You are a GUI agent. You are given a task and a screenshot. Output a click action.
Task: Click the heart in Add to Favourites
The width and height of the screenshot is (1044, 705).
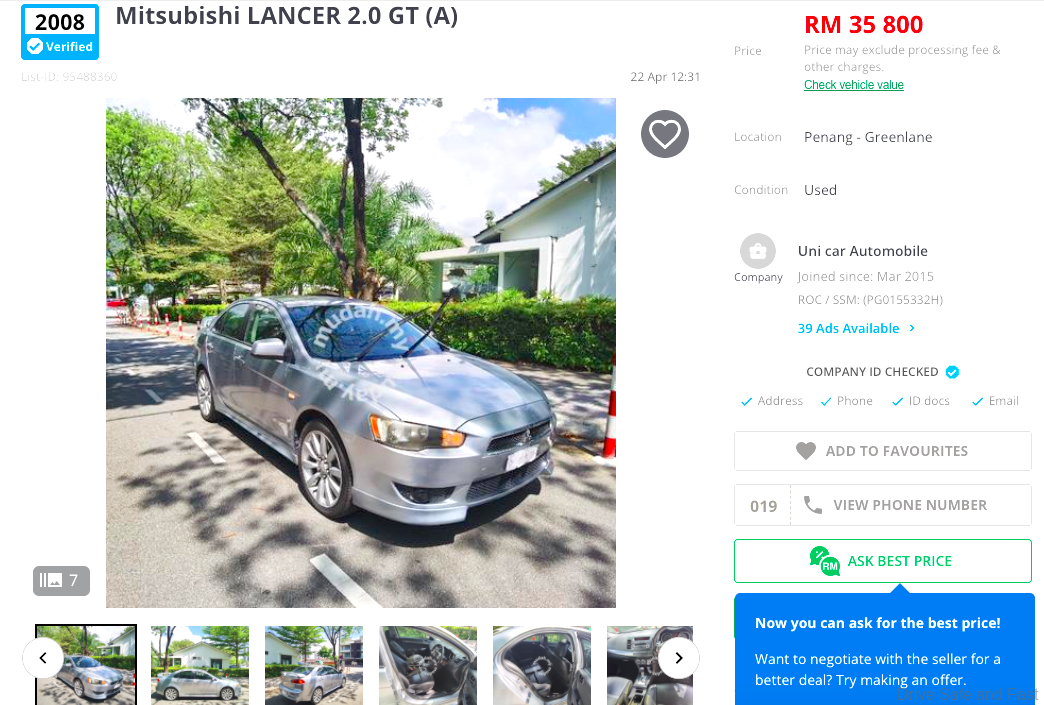[x=806, y=451]
